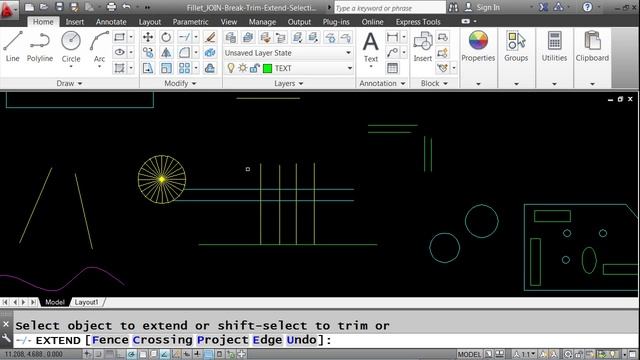
Task: Choose the Undo command option
Action: 301,340
